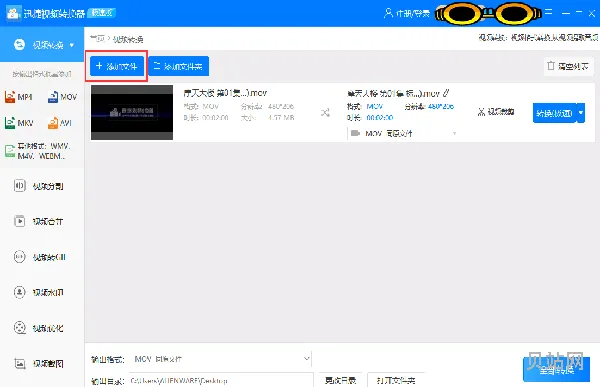Open the video optimize tool
600x387 pixels.
coord(38,328)
